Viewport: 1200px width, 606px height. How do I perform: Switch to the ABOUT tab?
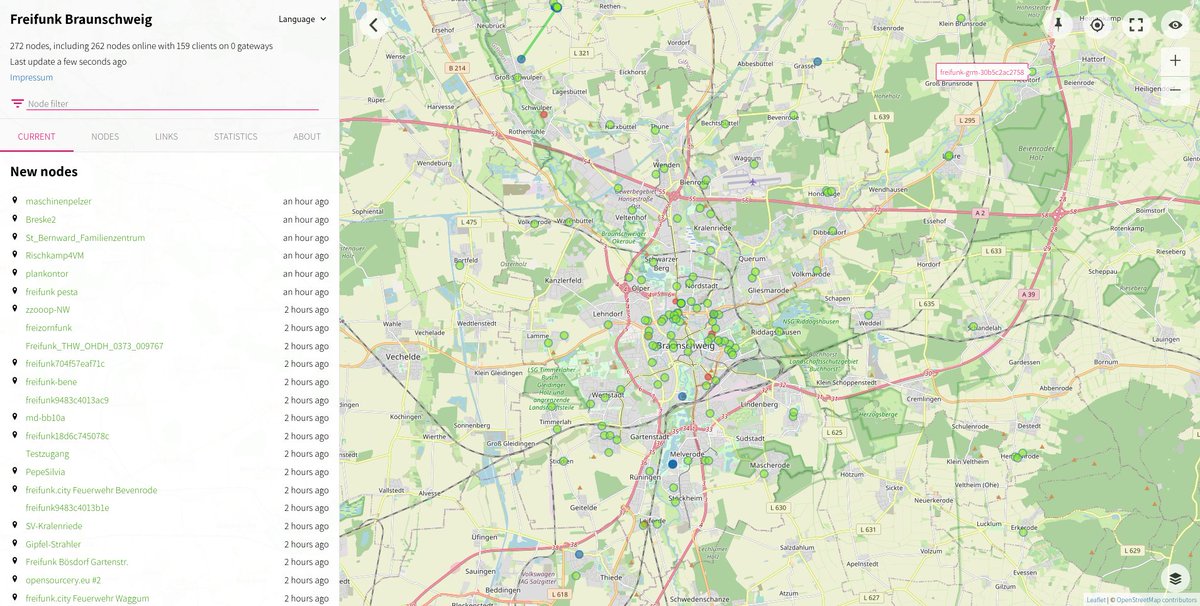click(307, 137)
